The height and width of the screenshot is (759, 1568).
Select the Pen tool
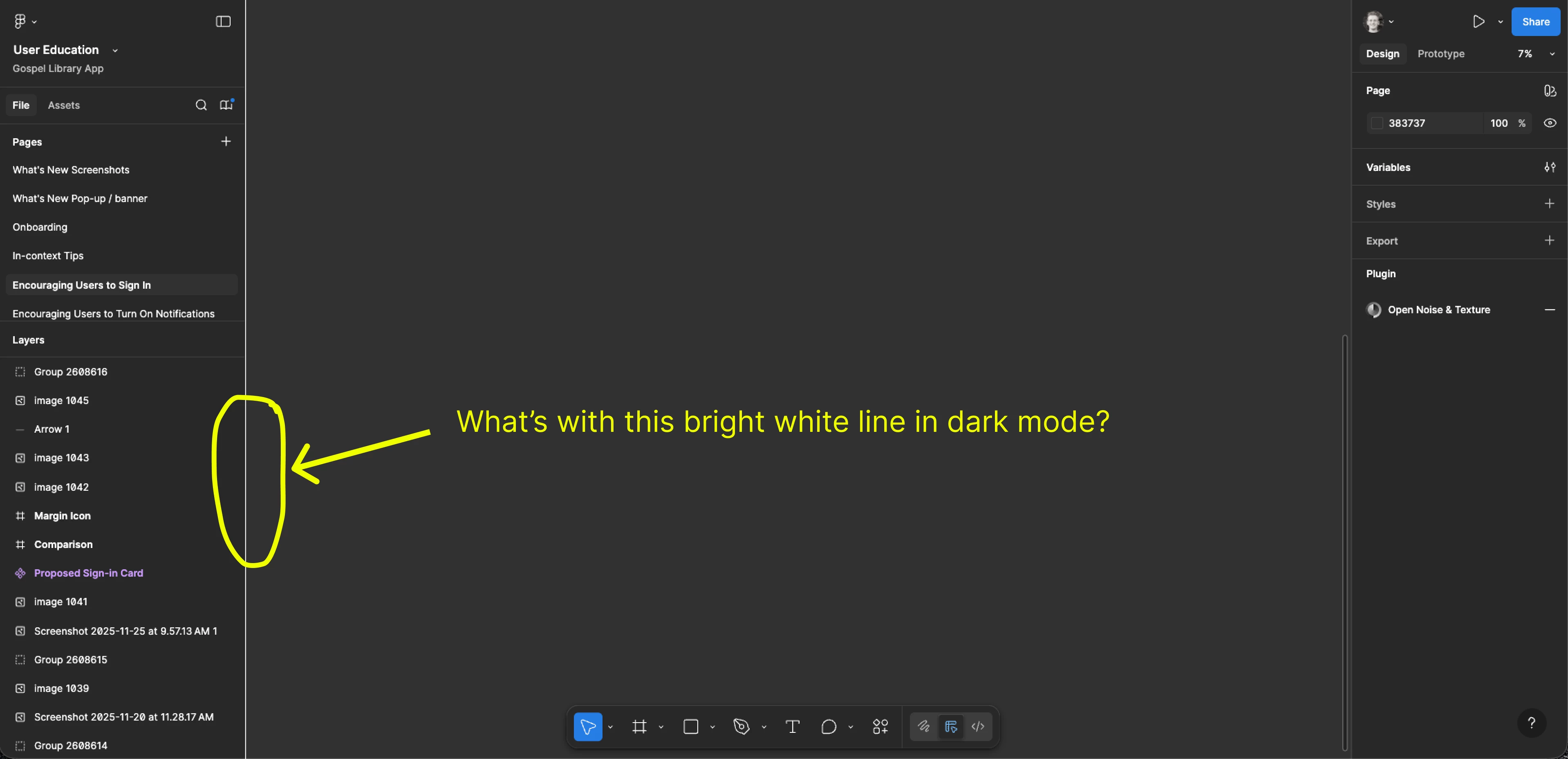coord(741,726)
